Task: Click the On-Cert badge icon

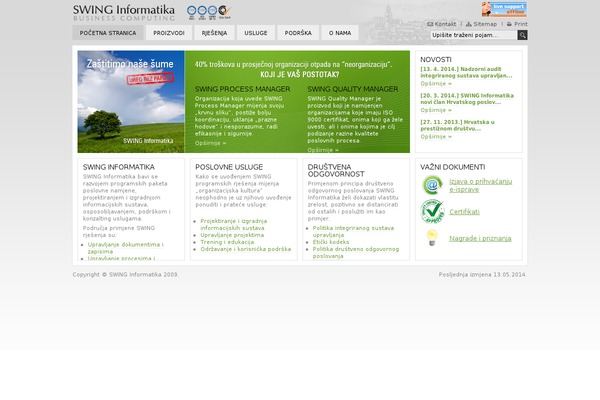Action: (x=225, y=11)
